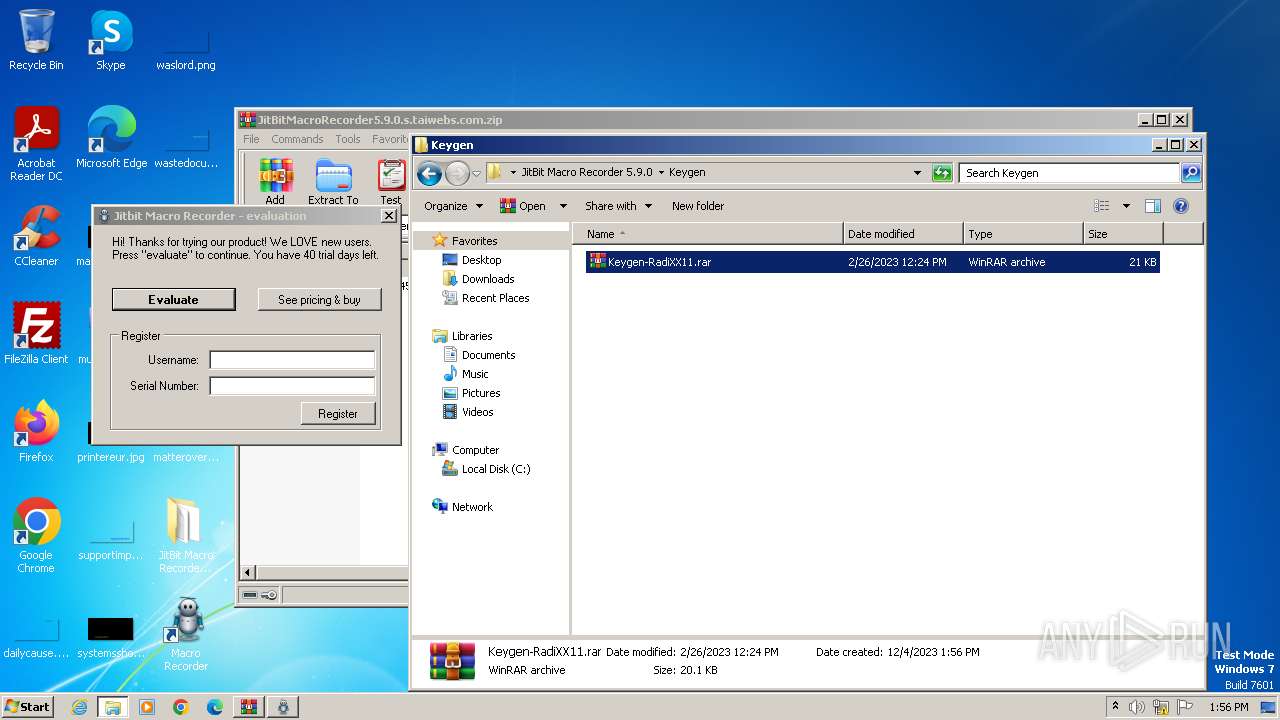Click WinRAR Add toolbar icon
This screenshot has height=720, width=1280.
[x=275, y=182]
